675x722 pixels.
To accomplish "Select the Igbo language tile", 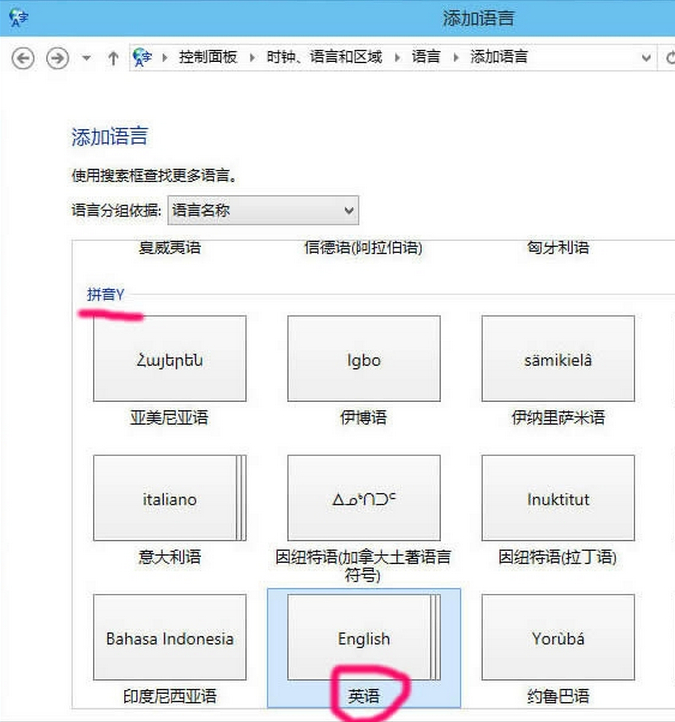I will [363, 359].
